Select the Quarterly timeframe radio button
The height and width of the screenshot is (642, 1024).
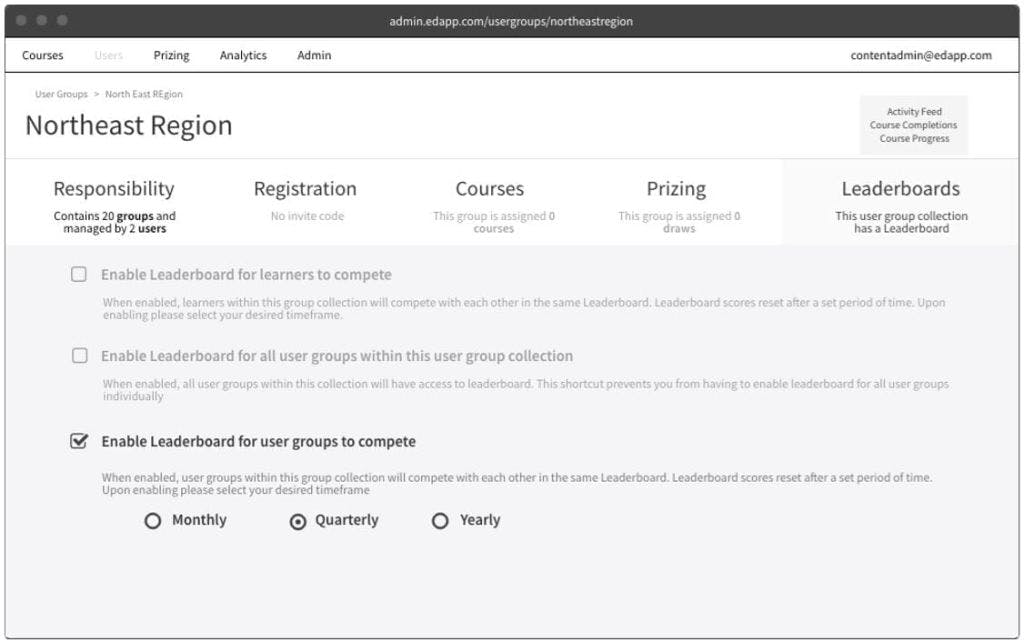pos(297,521)
